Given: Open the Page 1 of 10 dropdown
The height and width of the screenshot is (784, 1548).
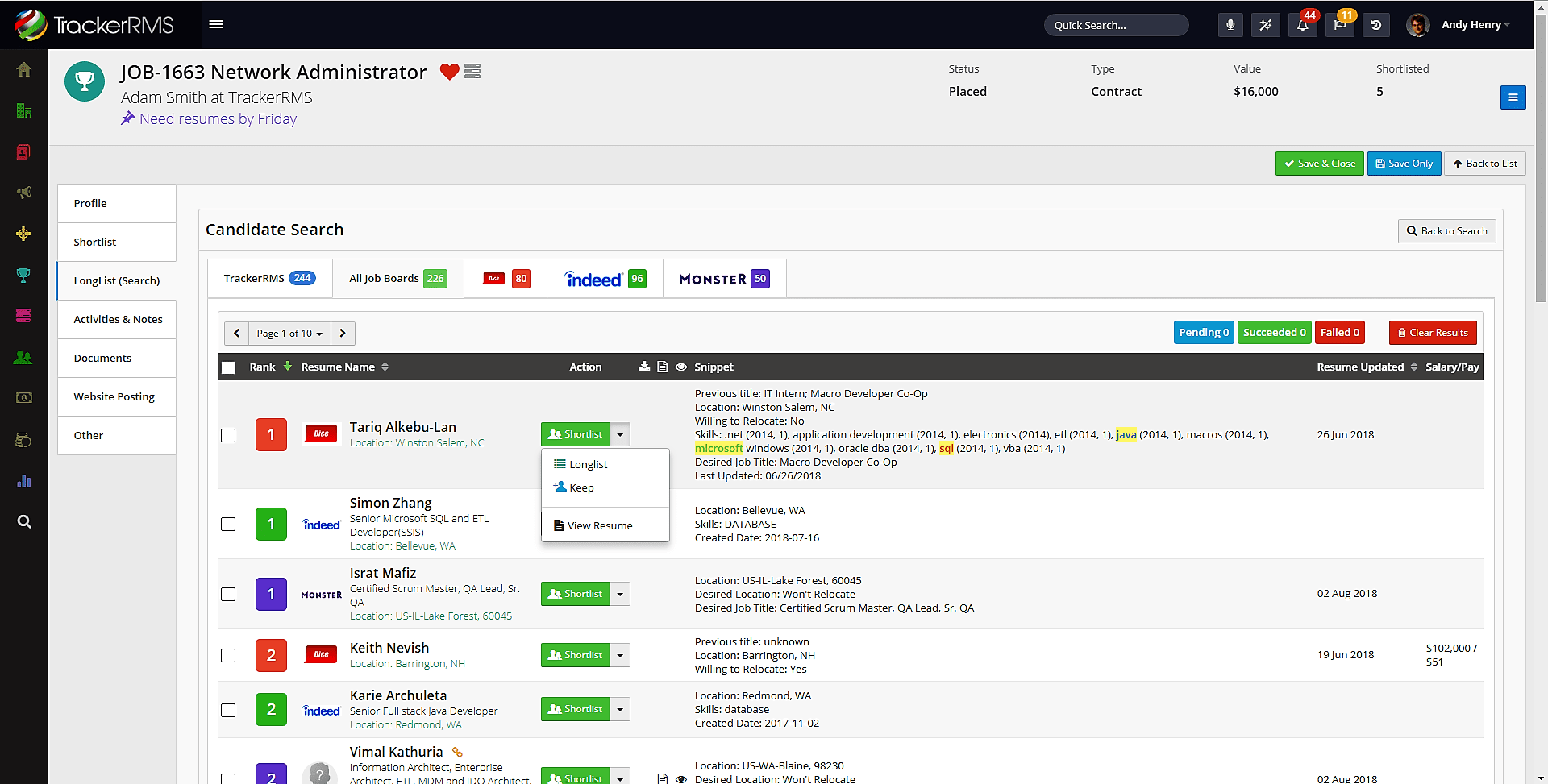Looking at the screenshot, I should click(x=288, y=333).
